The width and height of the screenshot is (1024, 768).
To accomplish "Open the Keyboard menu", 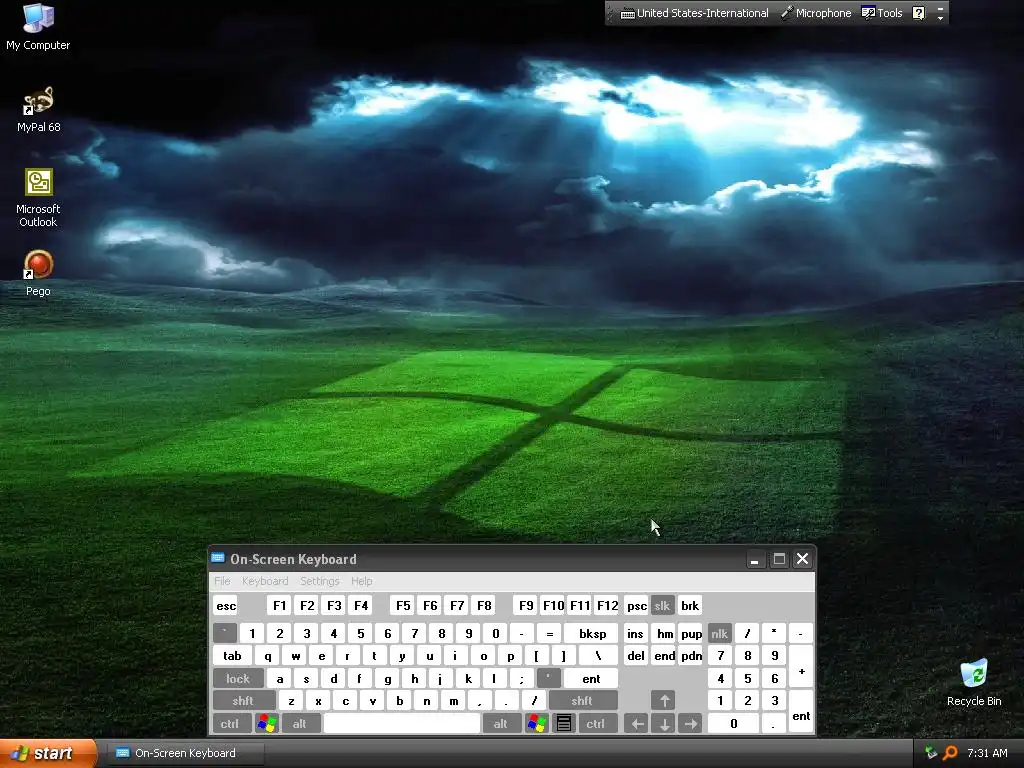I will [264, 581].
